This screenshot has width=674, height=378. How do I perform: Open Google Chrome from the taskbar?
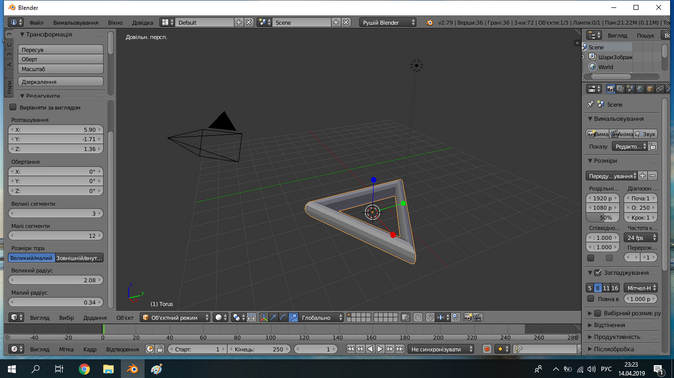pos(84,369)
